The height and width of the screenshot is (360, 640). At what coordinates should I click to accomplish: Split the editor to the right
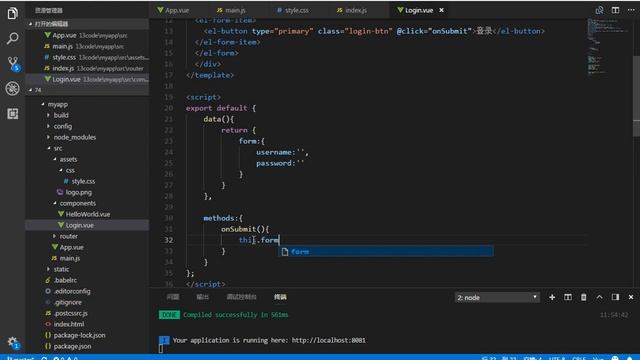coord(615,10)
